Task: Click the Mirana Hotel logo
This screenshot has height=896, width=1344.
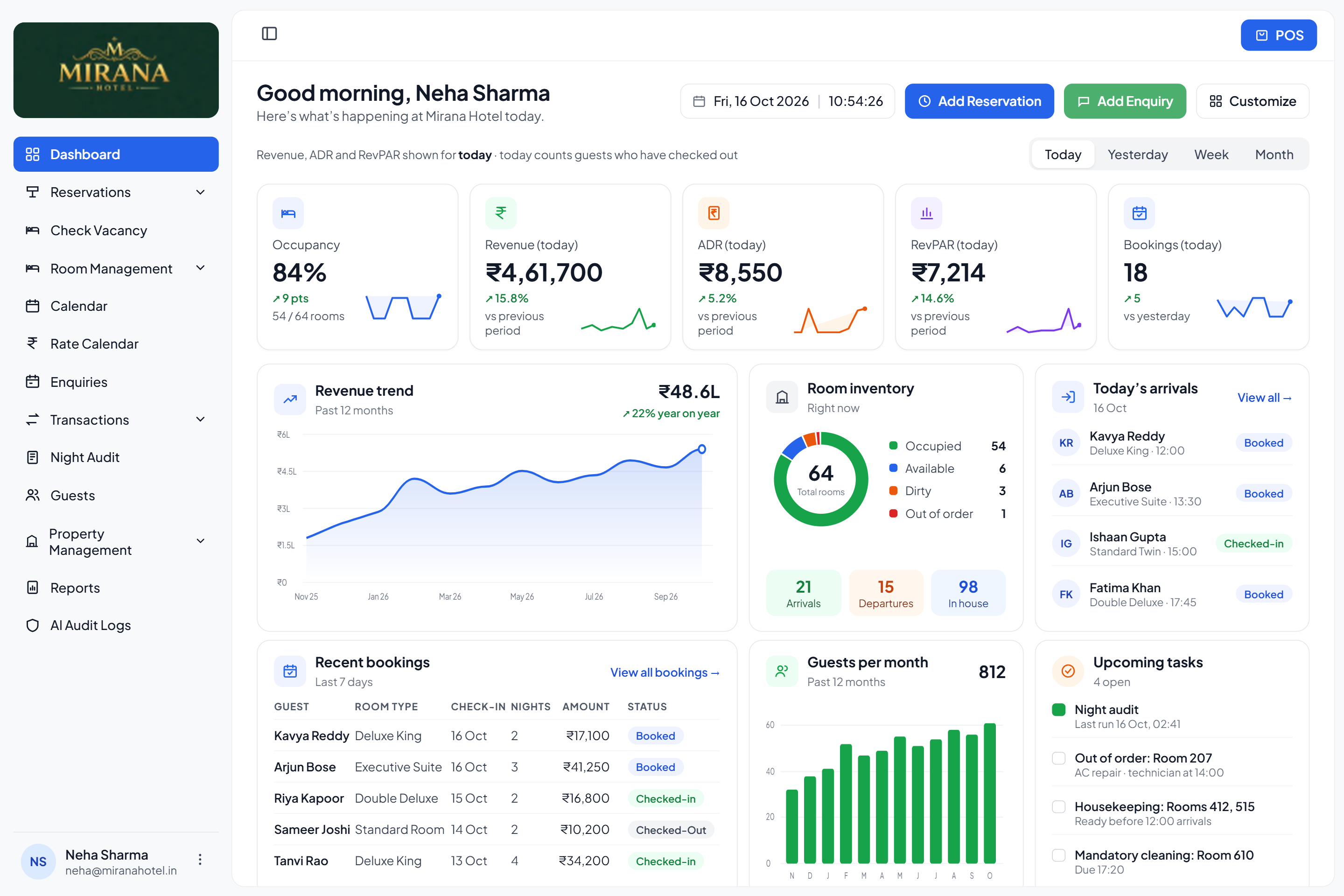Action: point(116,70)
